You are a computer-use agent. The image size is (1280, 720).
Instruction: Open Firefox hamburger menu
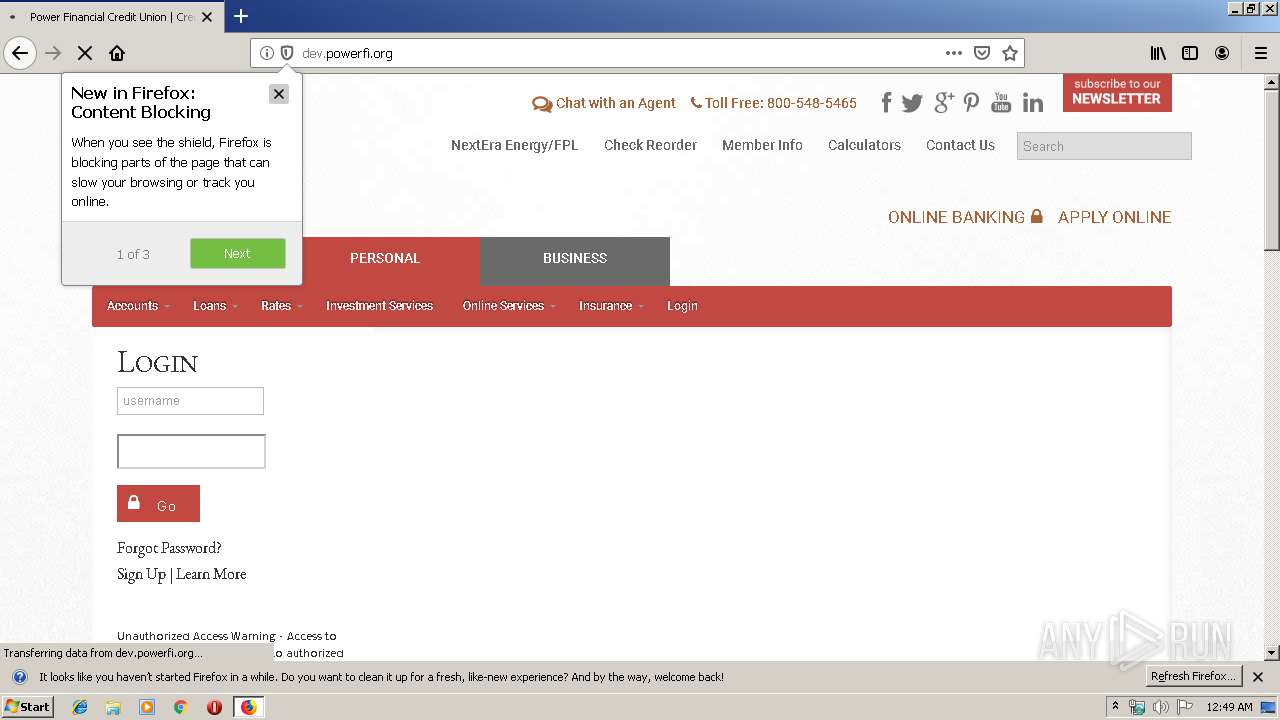click(x=1261, y=53)
